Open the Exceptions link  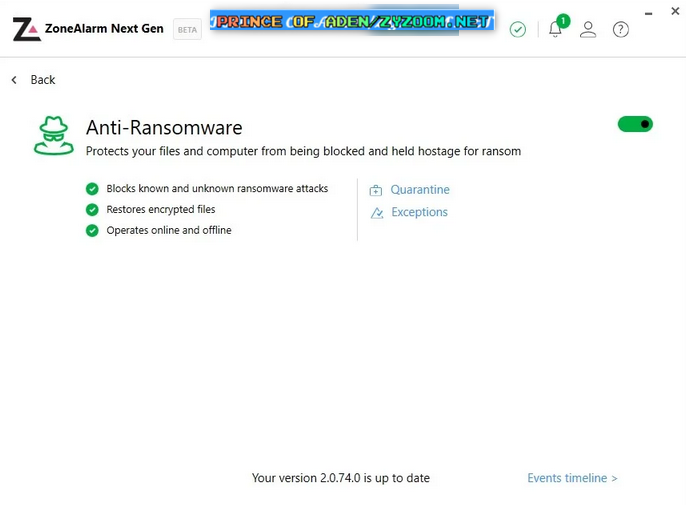pos(419,212)
